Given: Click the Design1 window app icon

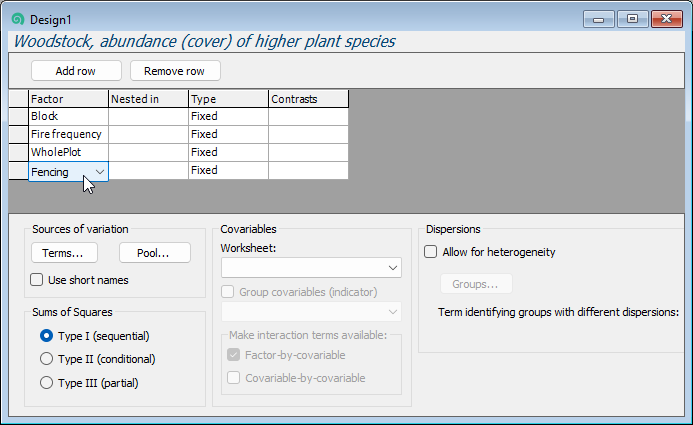Looking at the screenshot, I should click(x=17, y=19).
